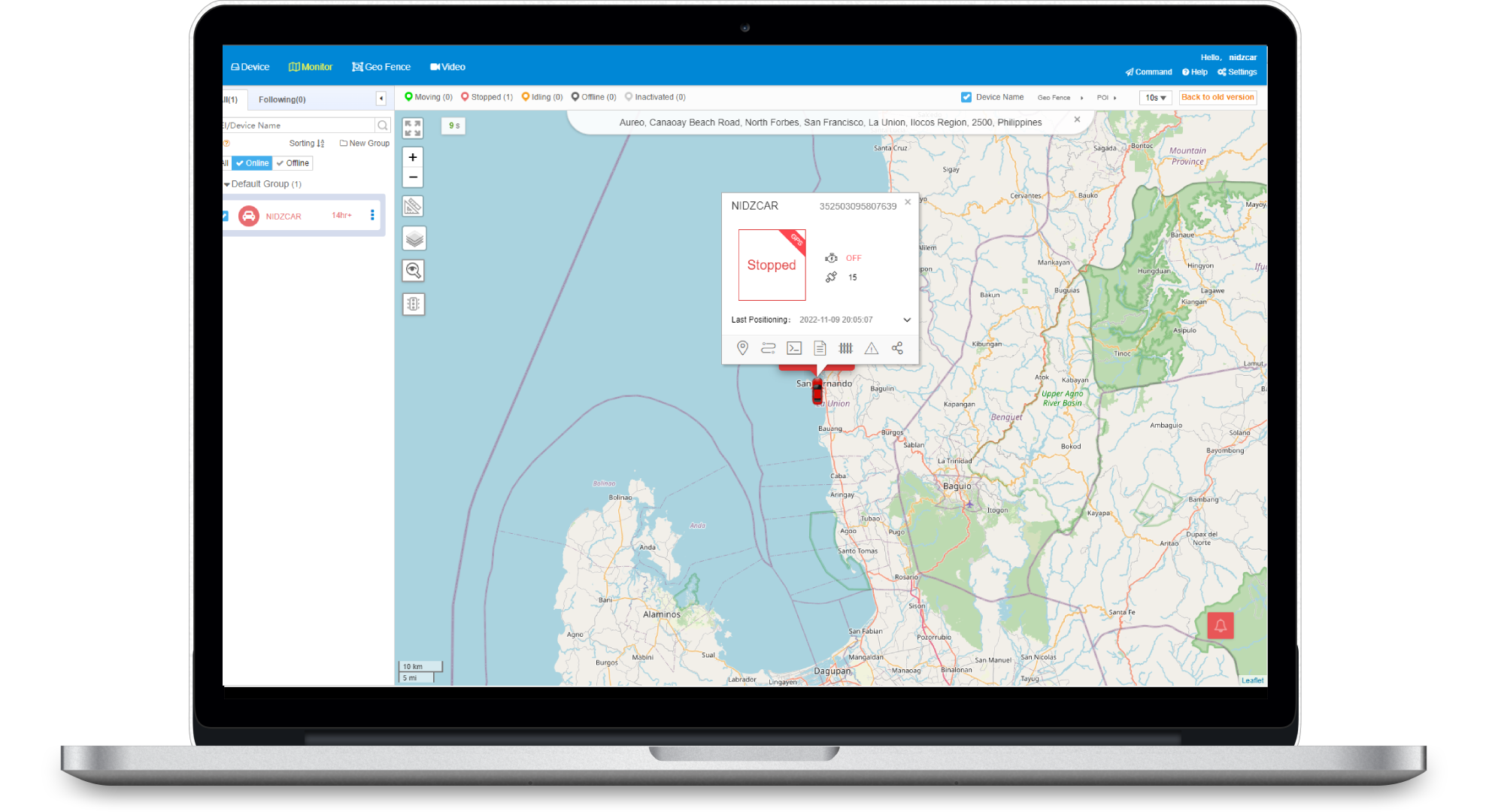Collapse the Default Group tree
Screen dimensions: 1489x812
coord(226,184)
